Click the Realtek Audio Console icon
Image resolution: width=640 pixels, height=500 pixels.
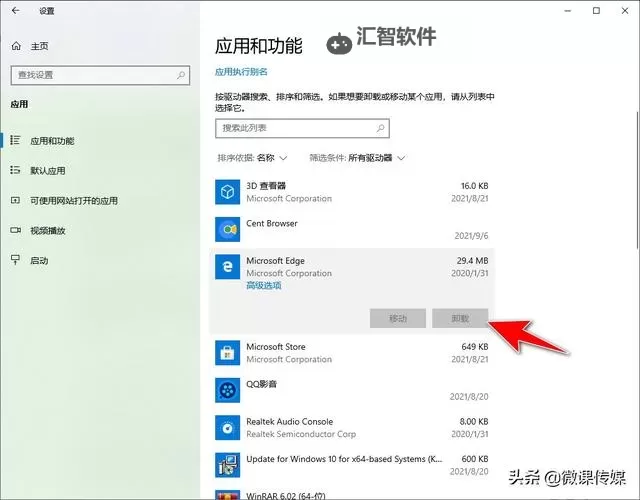click(x=227, y=427)
